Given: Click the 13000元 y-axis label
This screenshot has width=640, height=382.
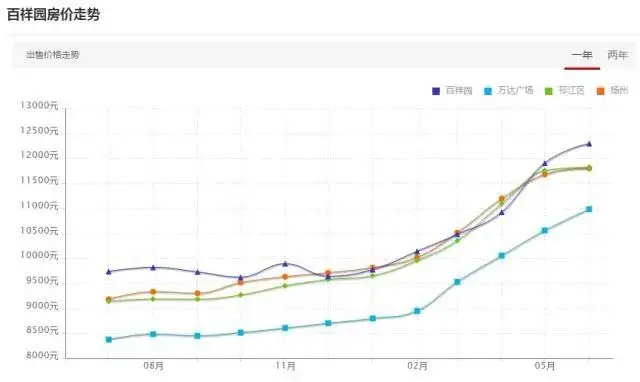Looking at the screenshot, I should tap(40, 106).
